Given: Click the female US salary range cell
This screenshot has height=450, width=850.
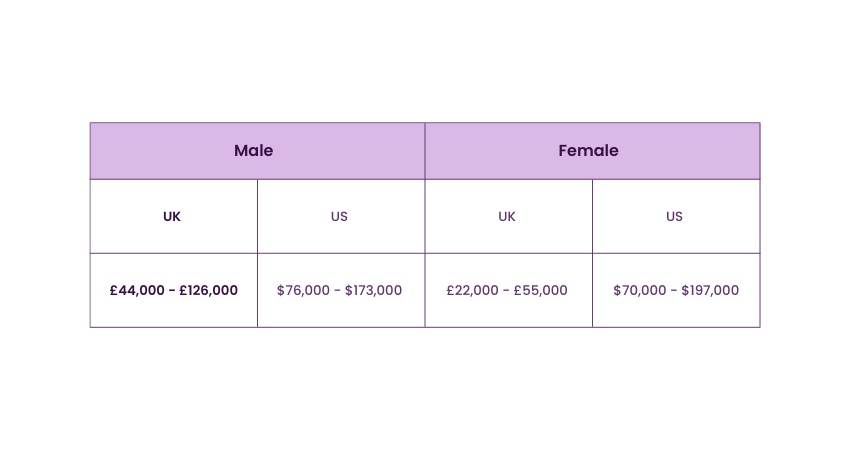Looking at the screenshot, I should [x=676, y=290].
